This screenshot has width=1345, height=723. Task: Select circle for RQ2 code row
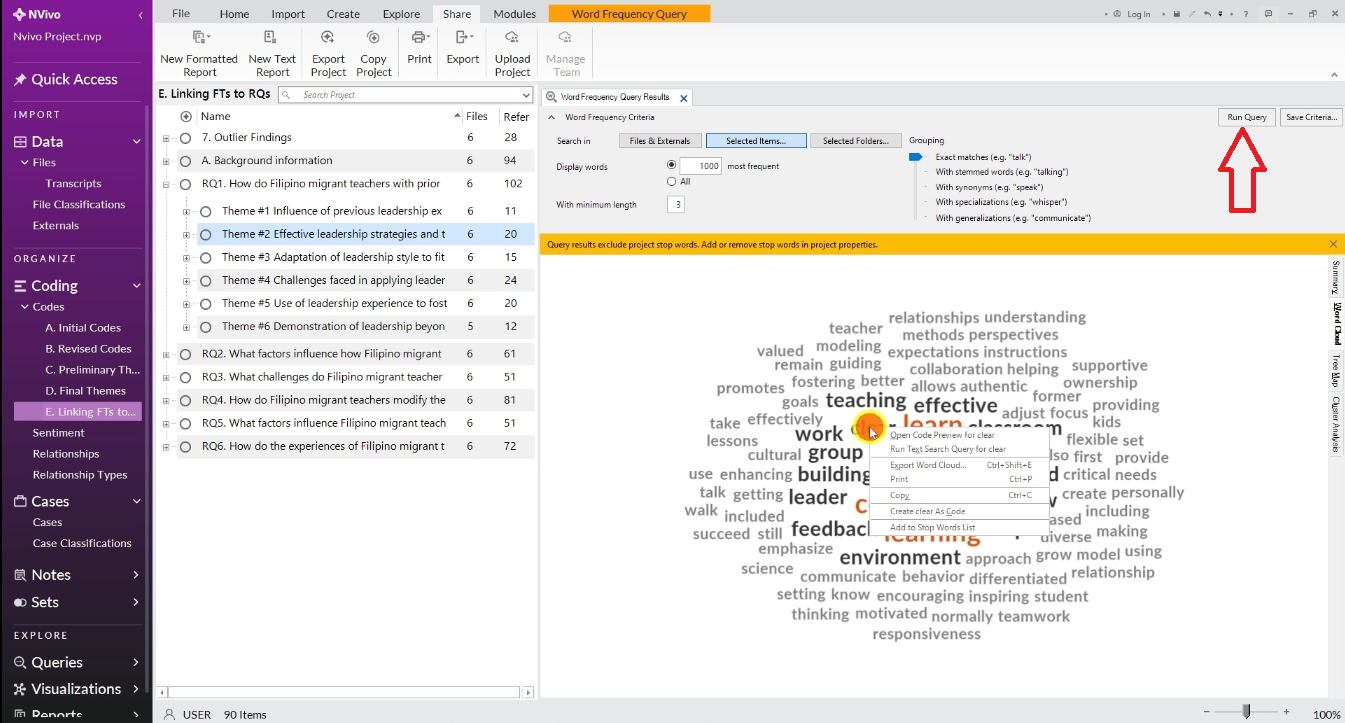point(185,354)
